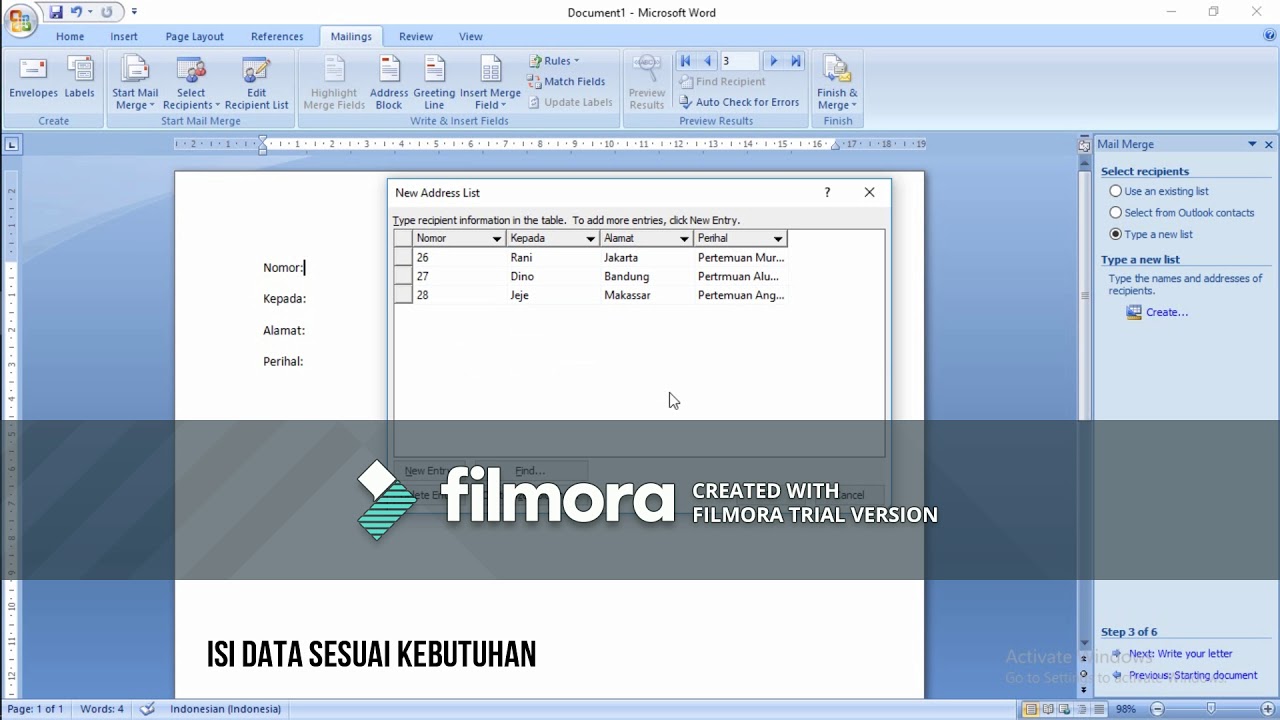Select 'Type a new list' option
The width and height of the screenshot is (1280, 720).
click(x=1116, y=234)
